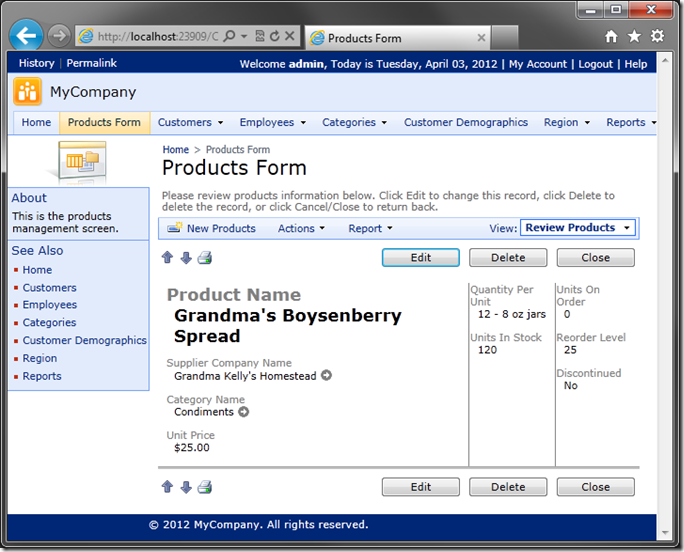684x552 pixels.
Task: Click the empty new tab button
Action: 505,38
